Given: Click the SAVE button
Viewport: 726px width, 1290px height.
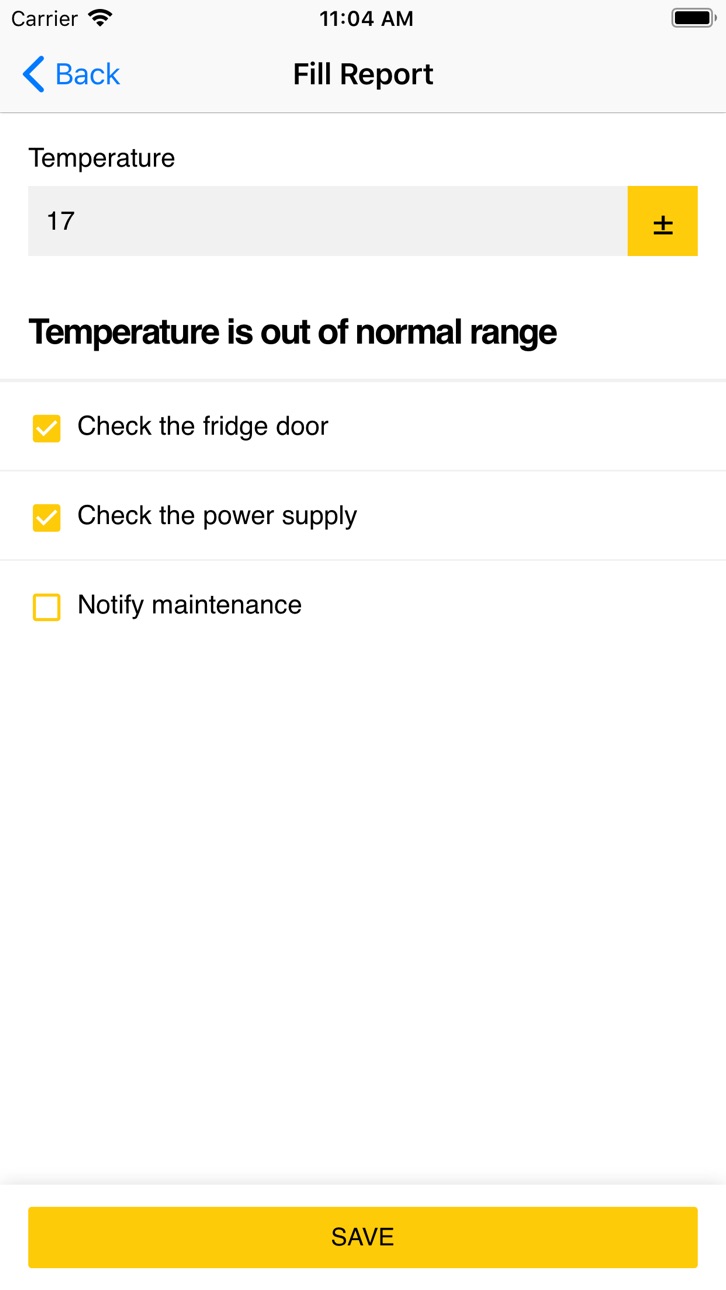Looking at the screenshot, I should [363, 1237].
